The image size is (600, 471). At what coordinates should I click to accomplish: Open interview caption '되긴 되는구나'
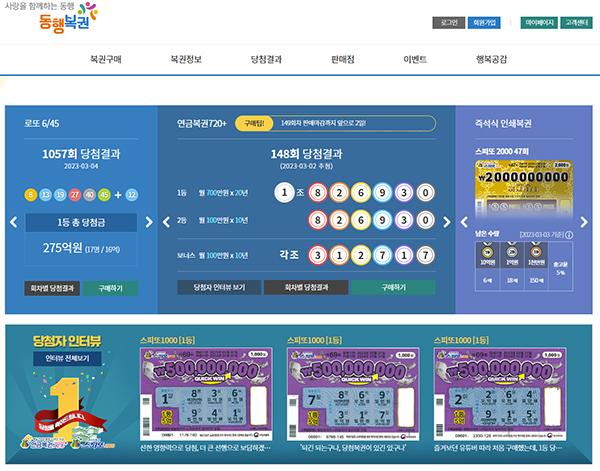(x=353, y=448)
